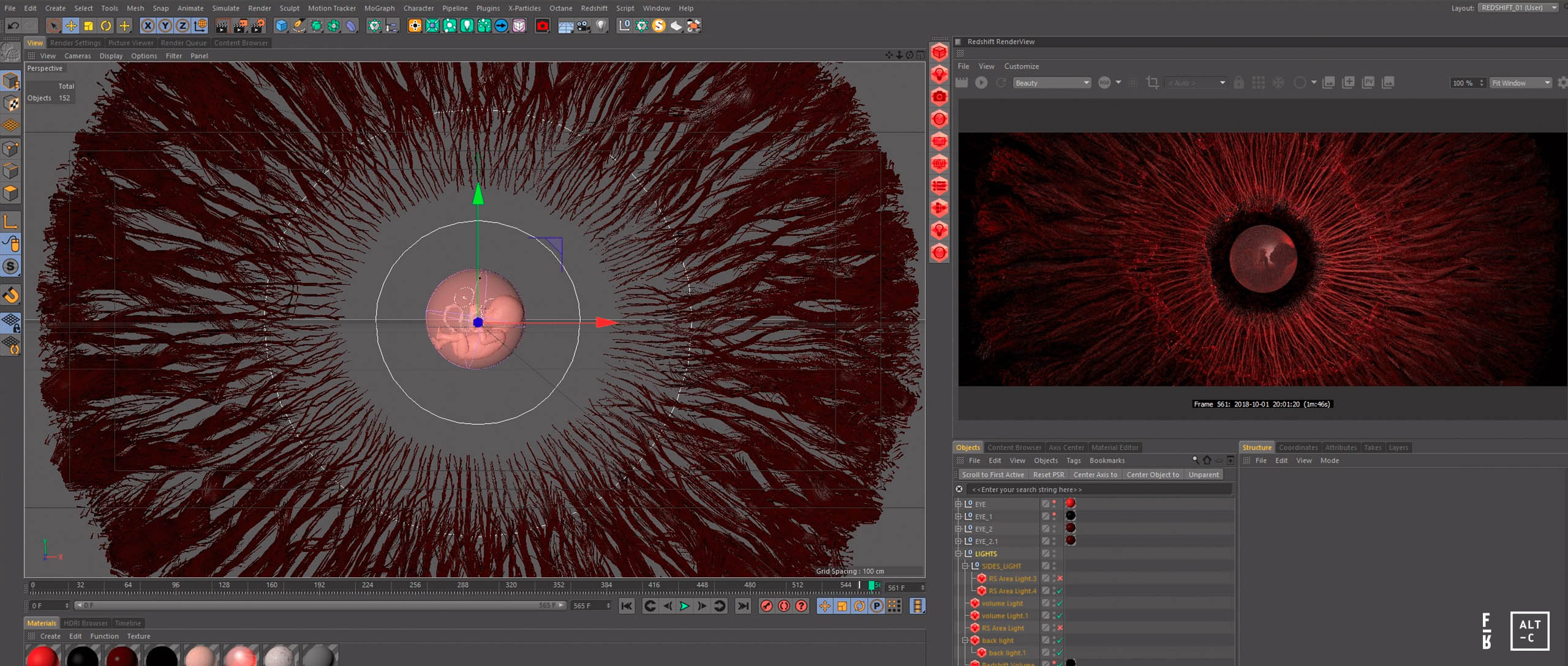Viewport: 1568px width, 666px height.
Task: Open the MoGraph menu
Action: pos(379,8)
